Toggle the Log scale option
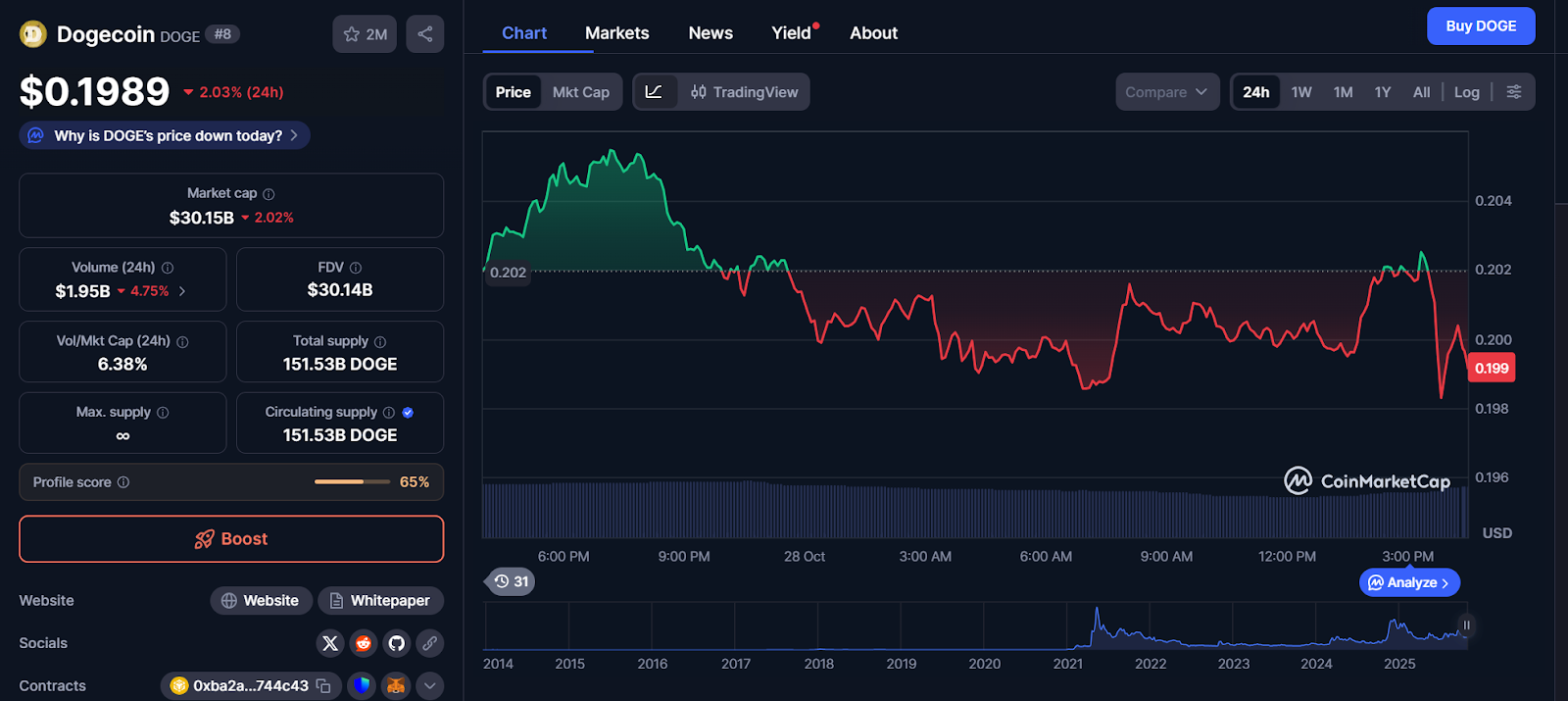The width and height of the screenshot is (1568, 701). tap(1466, 92)
